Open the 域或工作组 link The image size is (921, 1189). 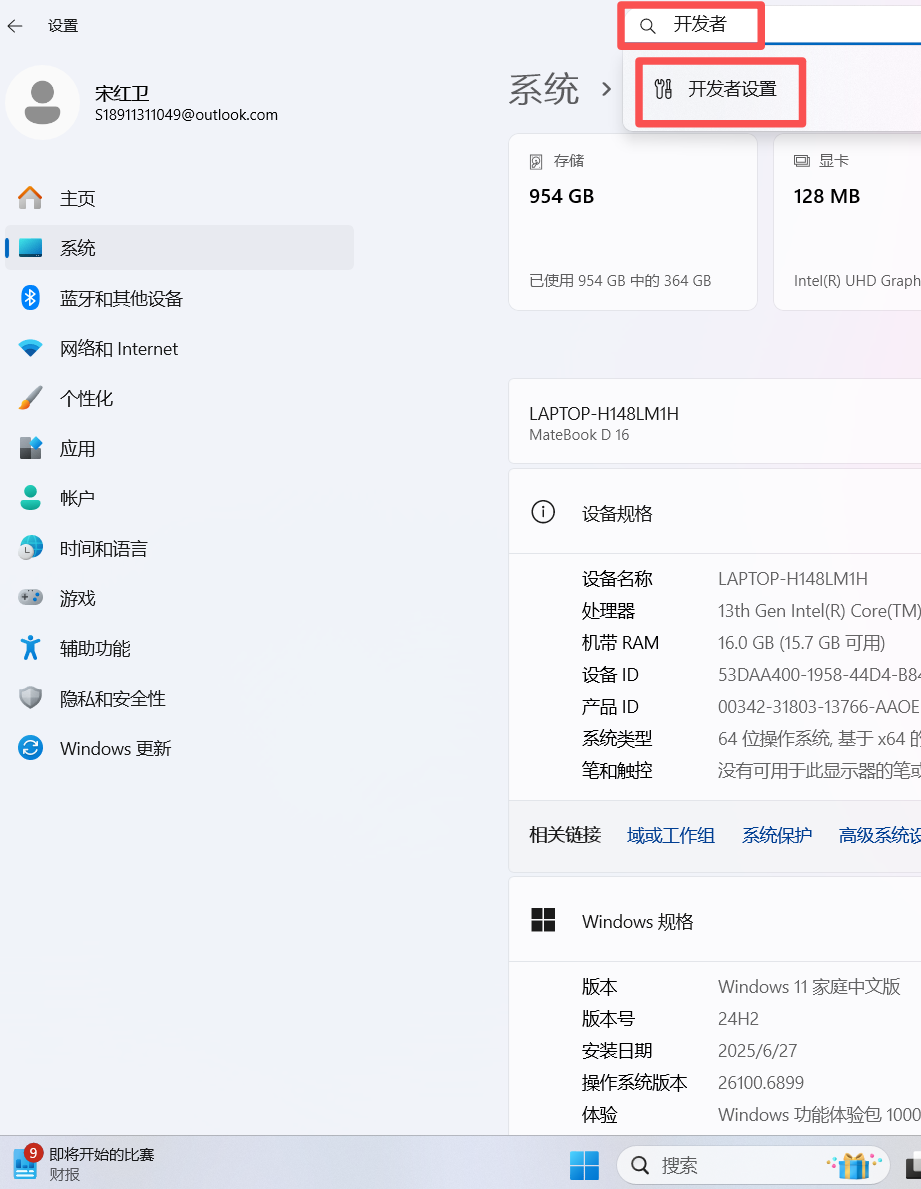point(671,835)
